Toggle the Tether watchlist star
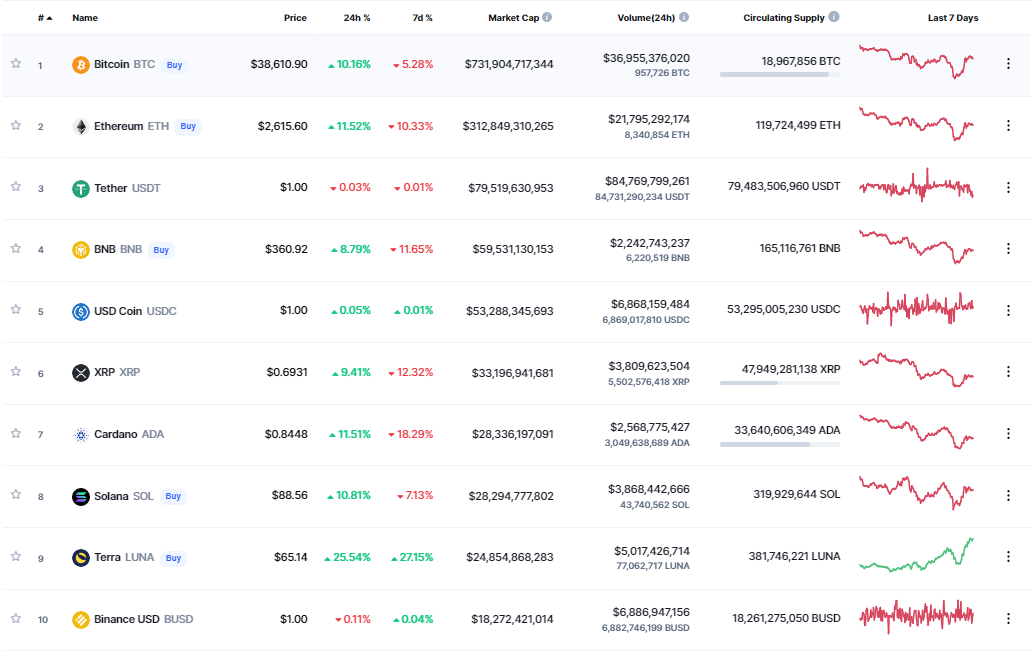Screen dimensions: 1032x651 click(16, 186)
